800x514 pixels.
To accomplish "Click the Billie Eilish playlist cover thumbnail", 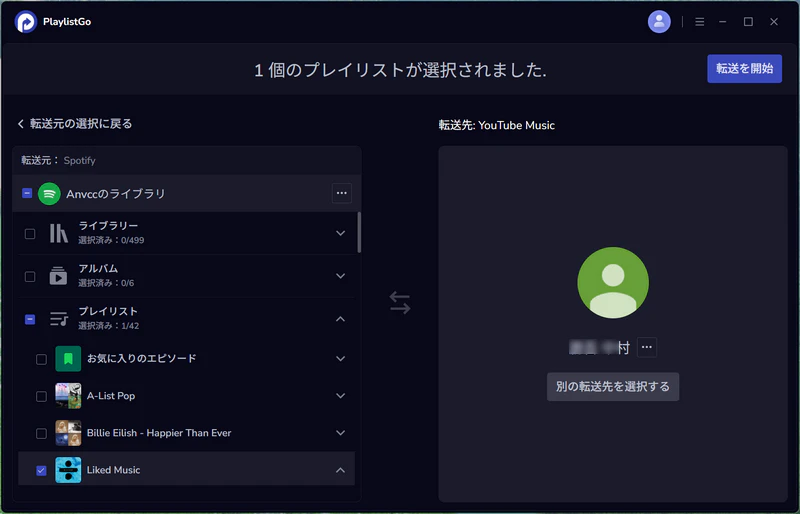I will tap(68, 433).
